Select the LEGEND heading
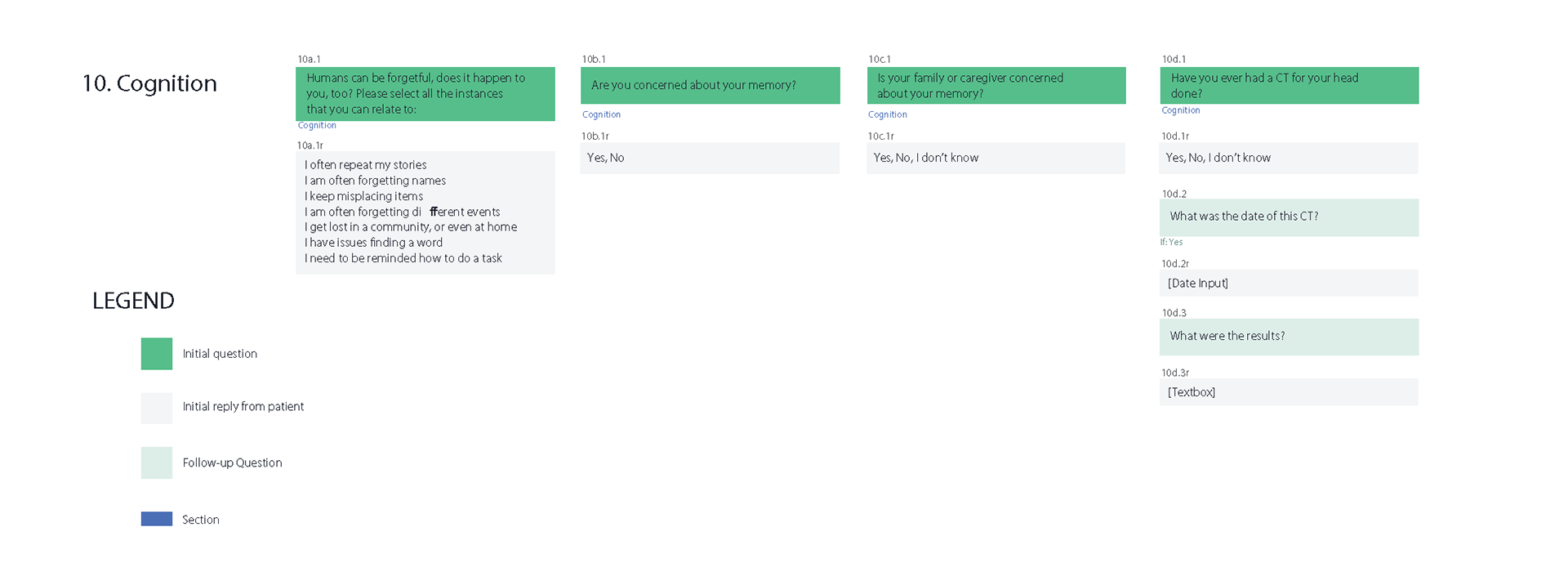Viewport: 1568px width, 563px height. (133, 301)
